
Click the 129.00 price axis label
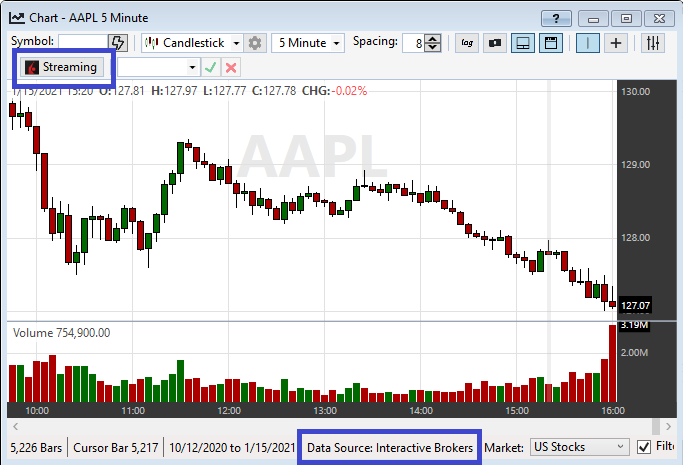point(635,165)
